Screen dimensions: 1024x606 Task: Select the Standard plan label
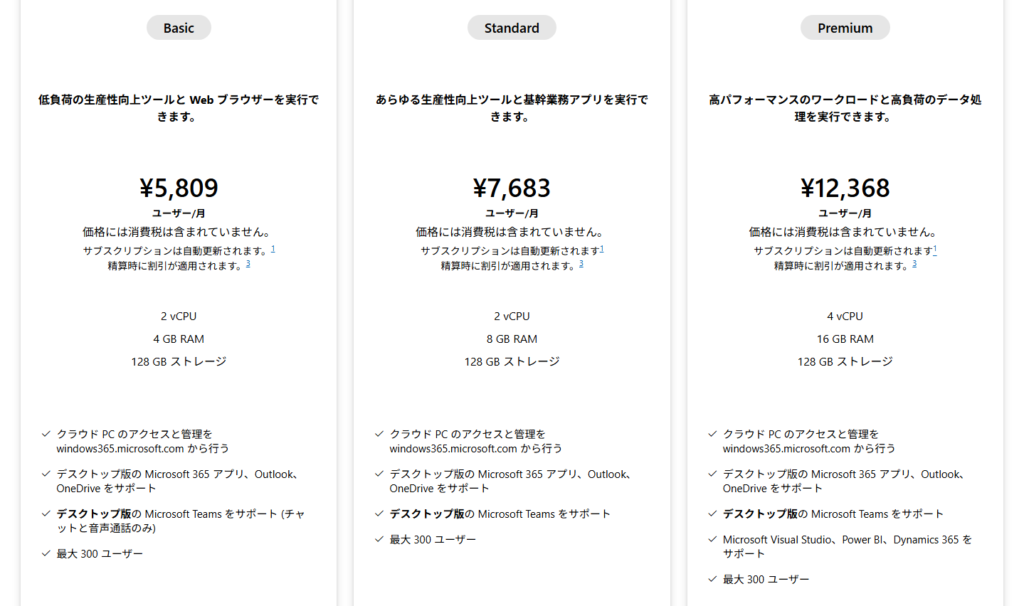click(511, 28)
